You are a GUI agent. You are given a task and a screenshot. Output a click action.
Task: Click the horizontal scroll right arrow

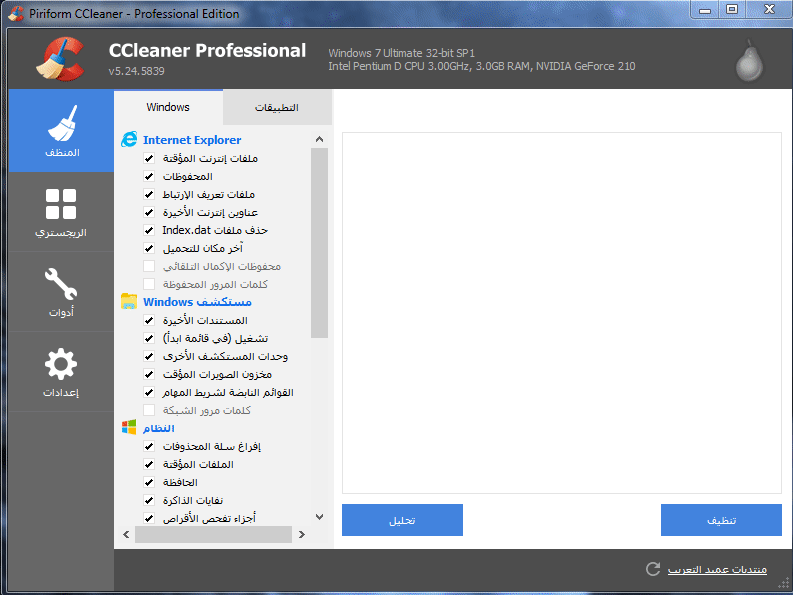click(300, 535)
